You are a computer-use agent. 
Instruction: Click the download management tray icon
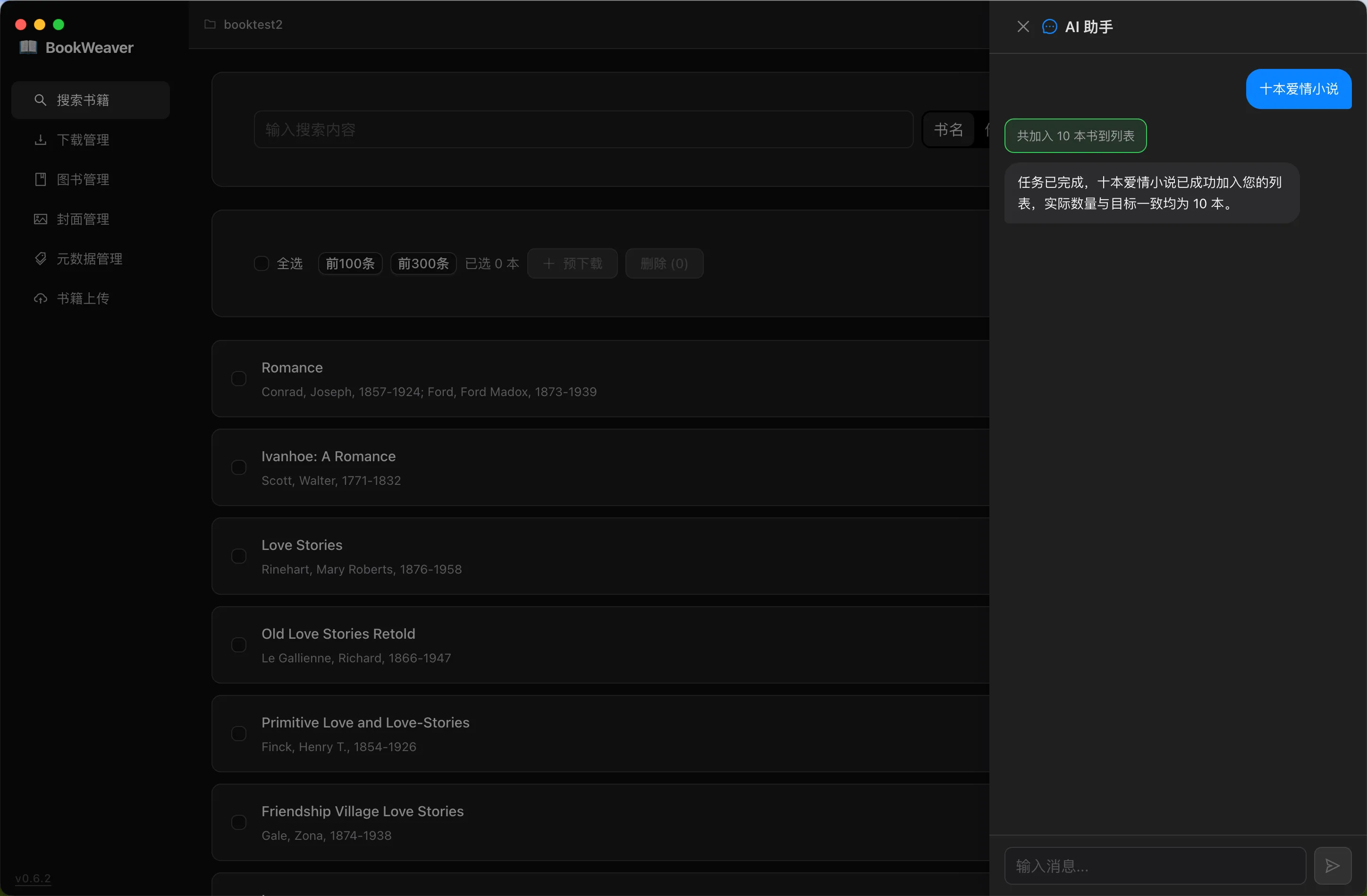coord(40,140)
